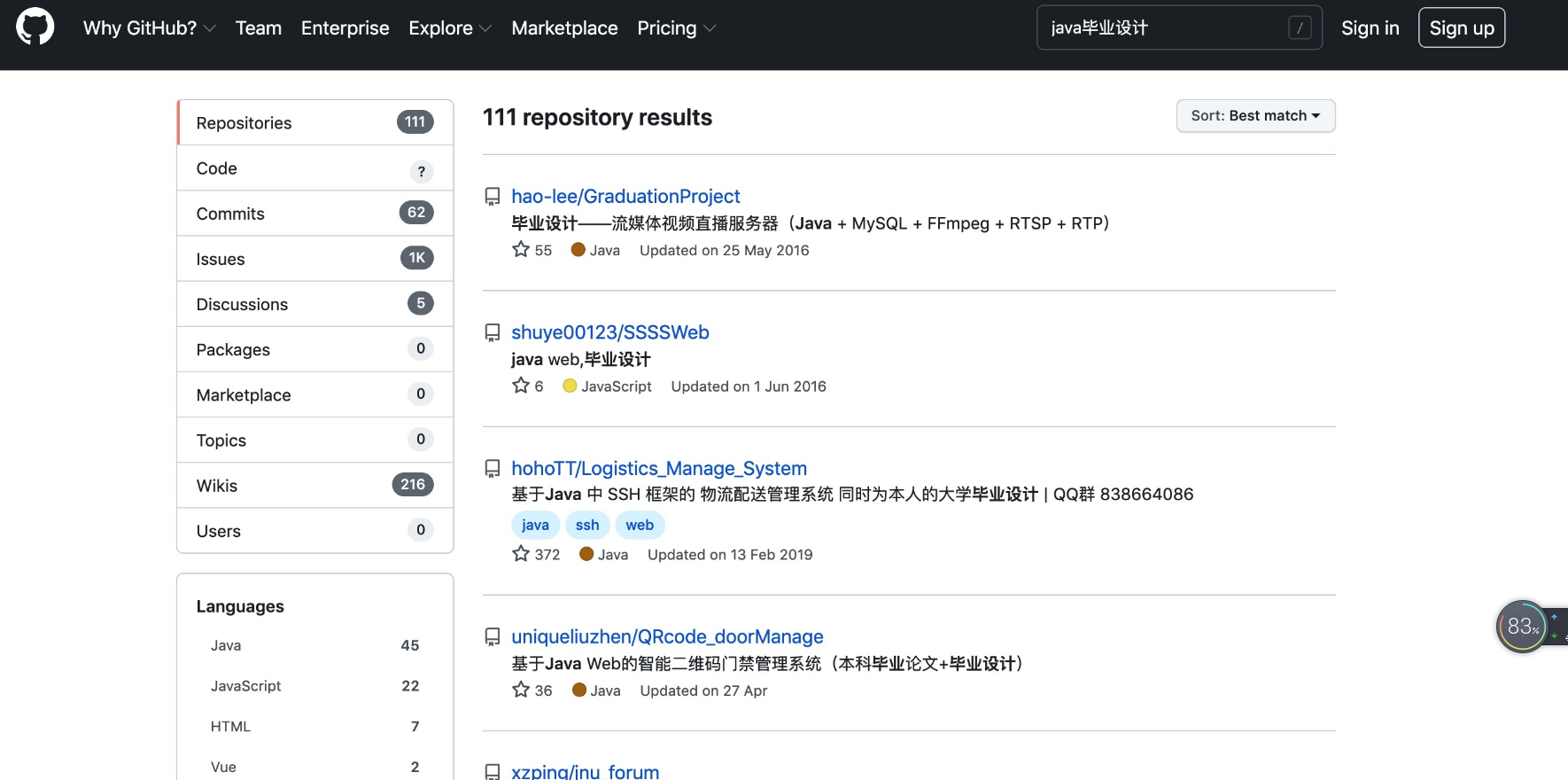The image size is (1568, 780).
Task: Open the Pricing dropdown menu
Action: (x=676, y=28)
